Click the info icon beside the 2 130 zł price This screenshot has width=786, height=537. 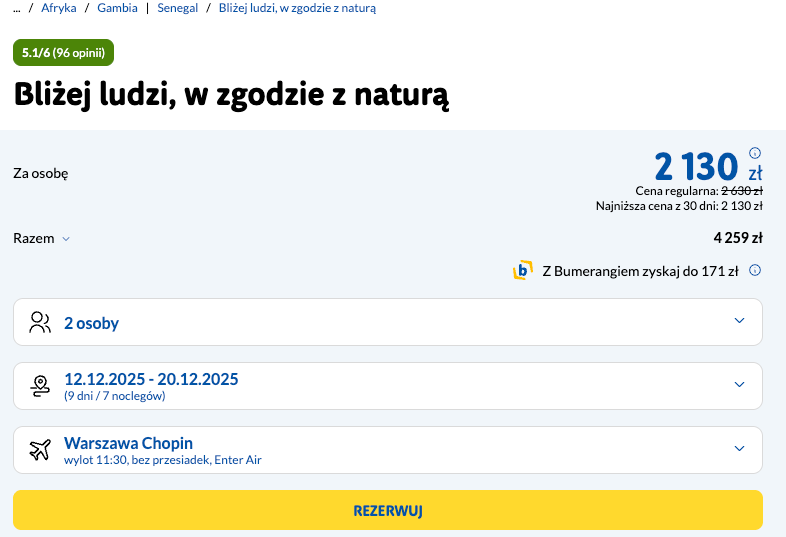click(755, 153)
